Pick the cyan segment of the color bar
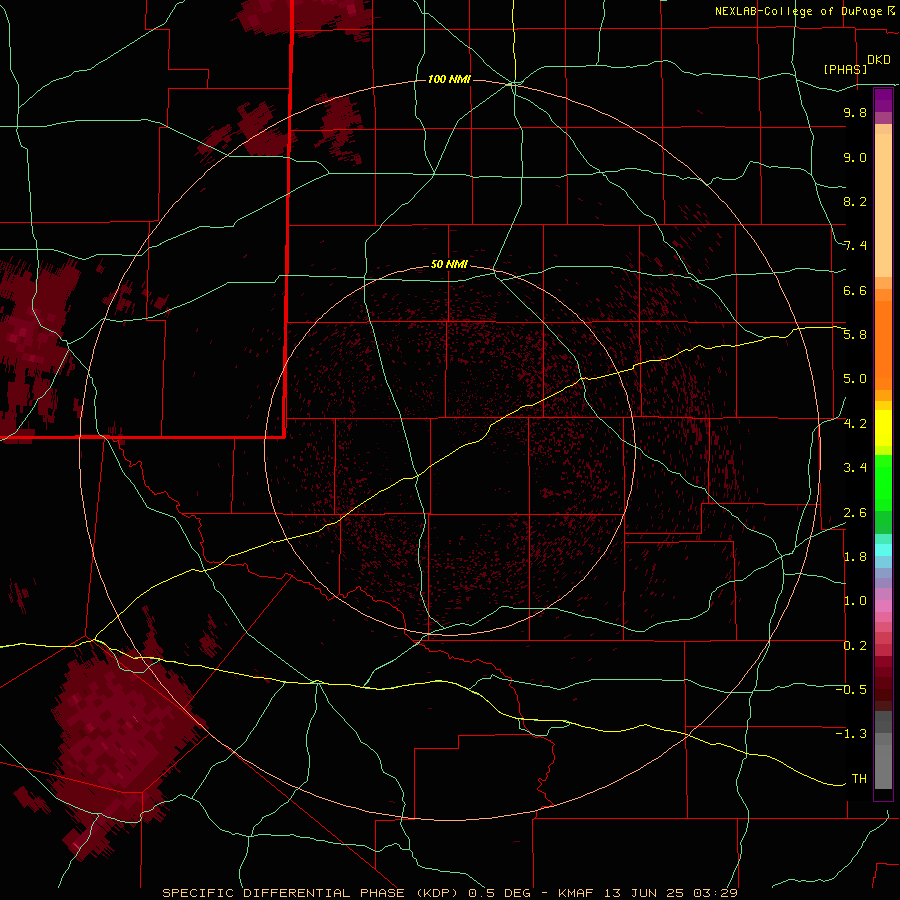The width and height of the screenshot is (900, 900). point(883,550)
